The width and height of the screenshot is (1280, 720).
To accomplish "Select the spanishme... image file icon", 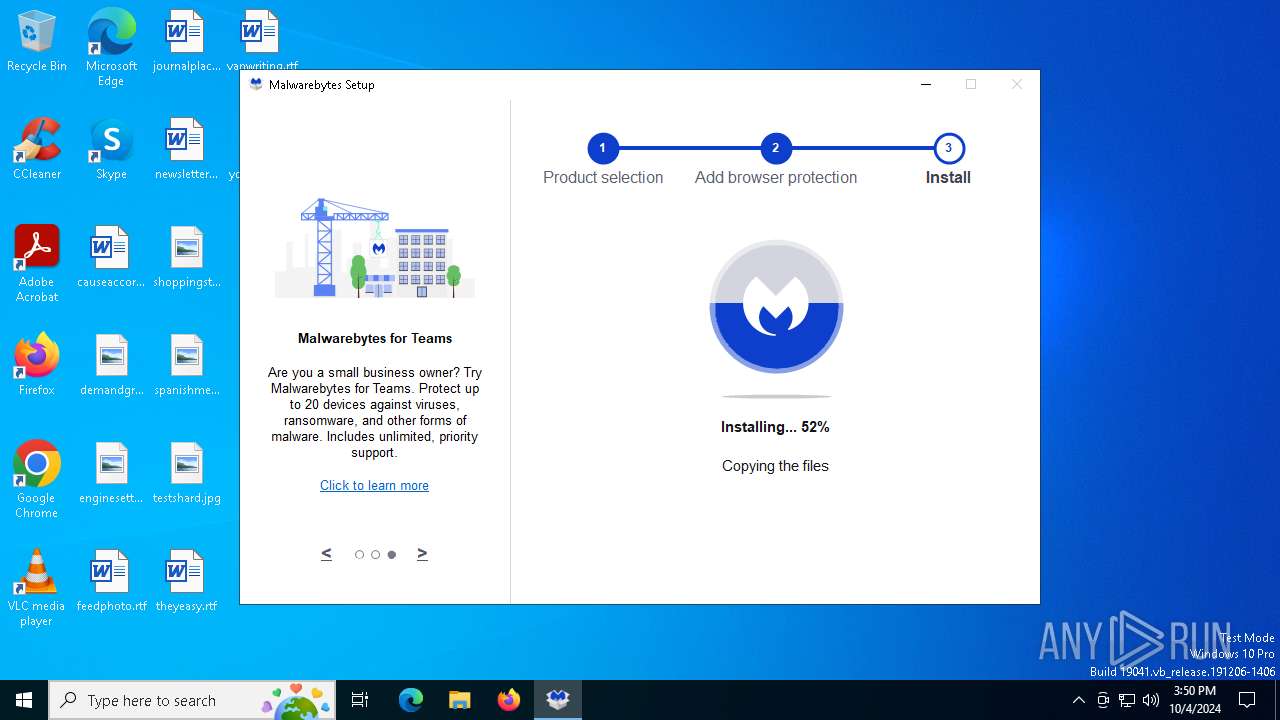I will click(185, 366).
